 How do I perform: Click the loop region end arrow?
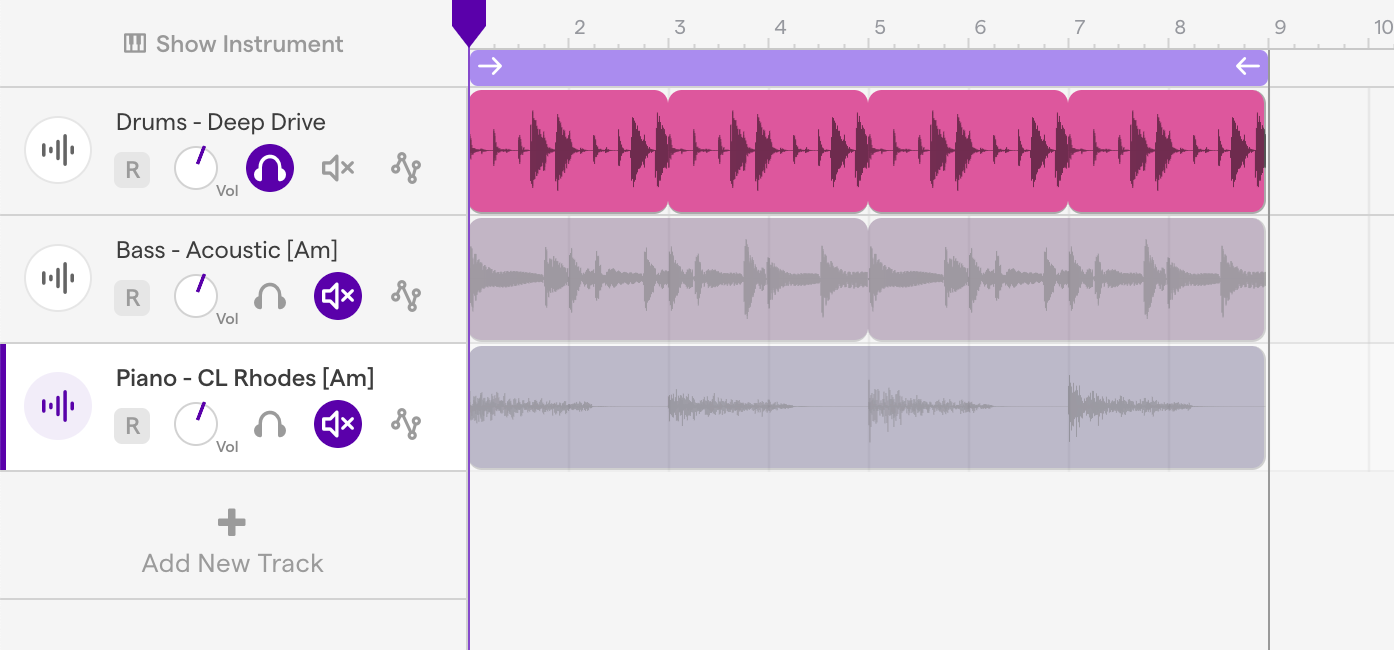coord(1247,67)
